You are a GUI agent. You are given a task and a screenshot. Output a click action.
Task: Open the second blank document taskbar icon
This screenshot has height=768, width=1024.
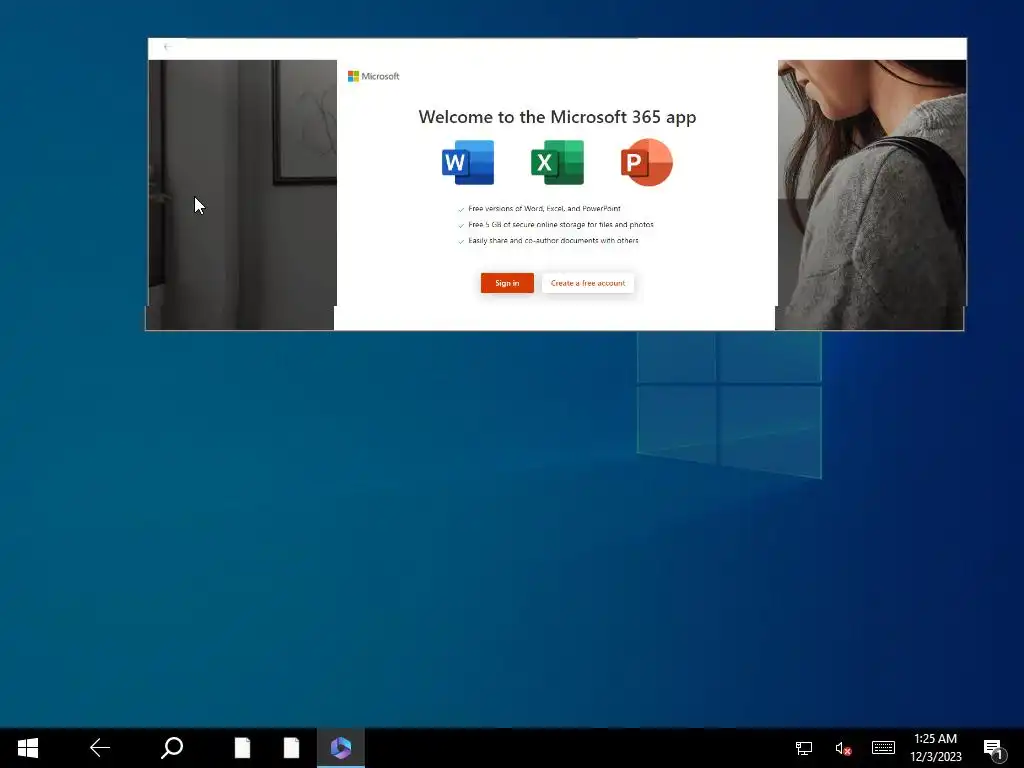[x=291, y=748]
